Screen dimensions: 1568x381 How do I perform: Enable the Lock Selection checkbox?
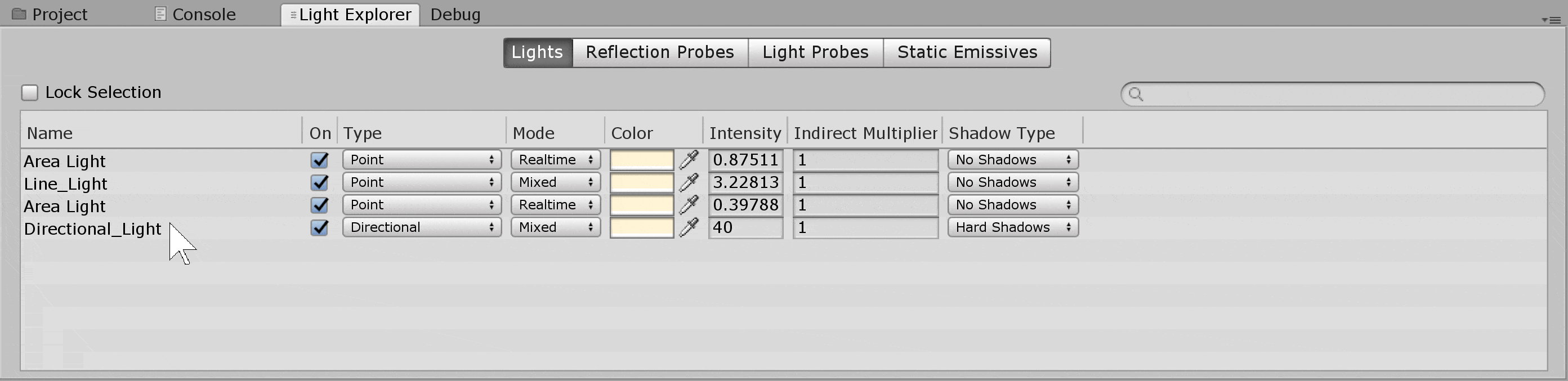click(30, 92)
